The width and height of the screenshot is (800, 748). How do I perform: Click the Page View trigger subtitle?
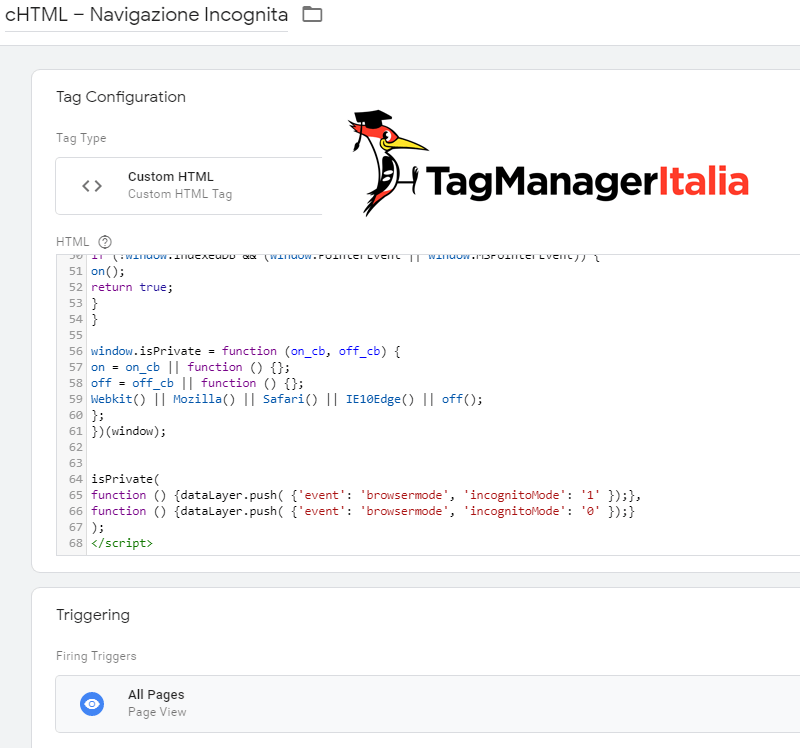tap(157, 712)
